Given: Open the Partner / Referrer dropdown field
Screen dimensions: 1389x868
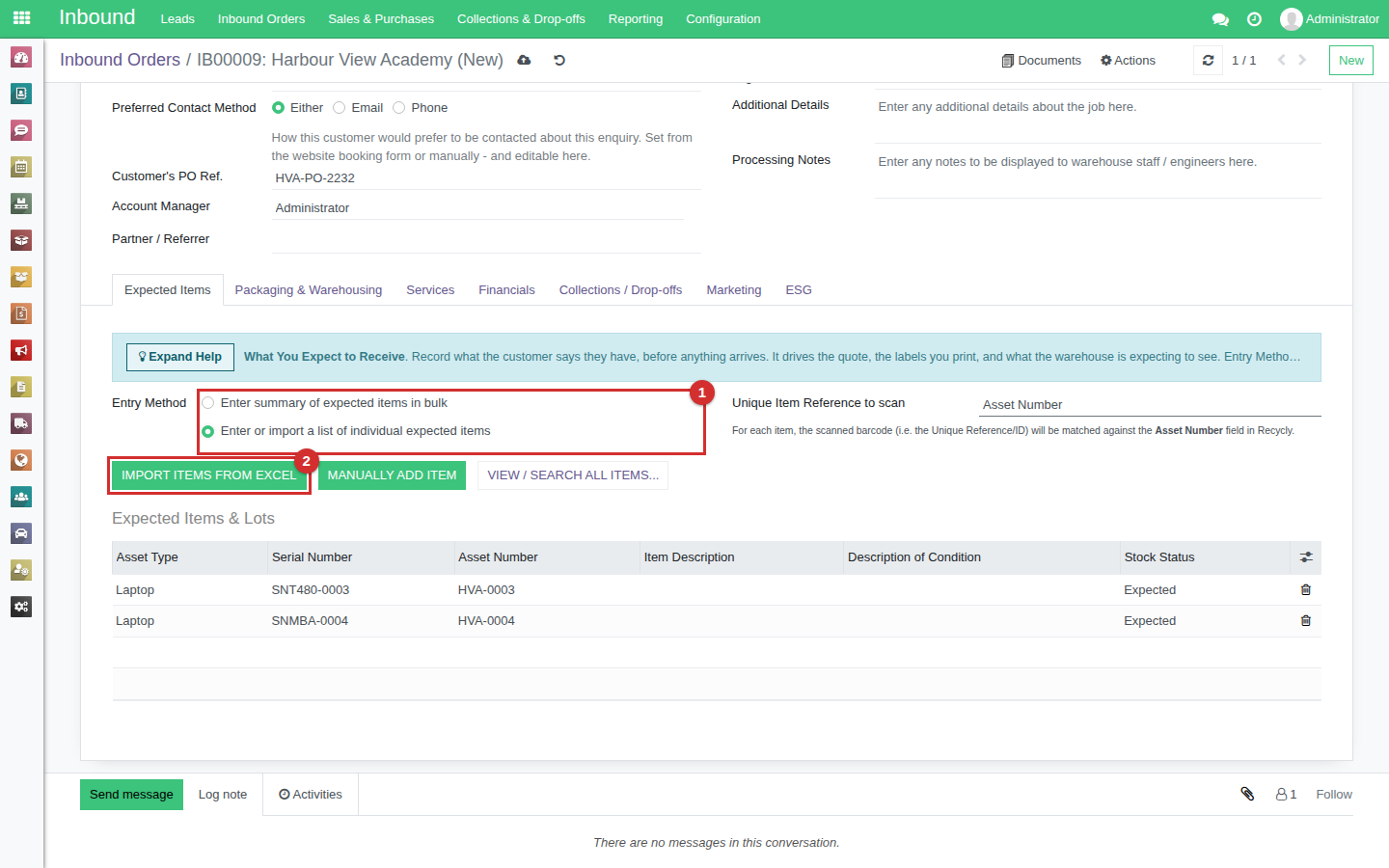Looking at the screenshot, I should coord(486,240).
